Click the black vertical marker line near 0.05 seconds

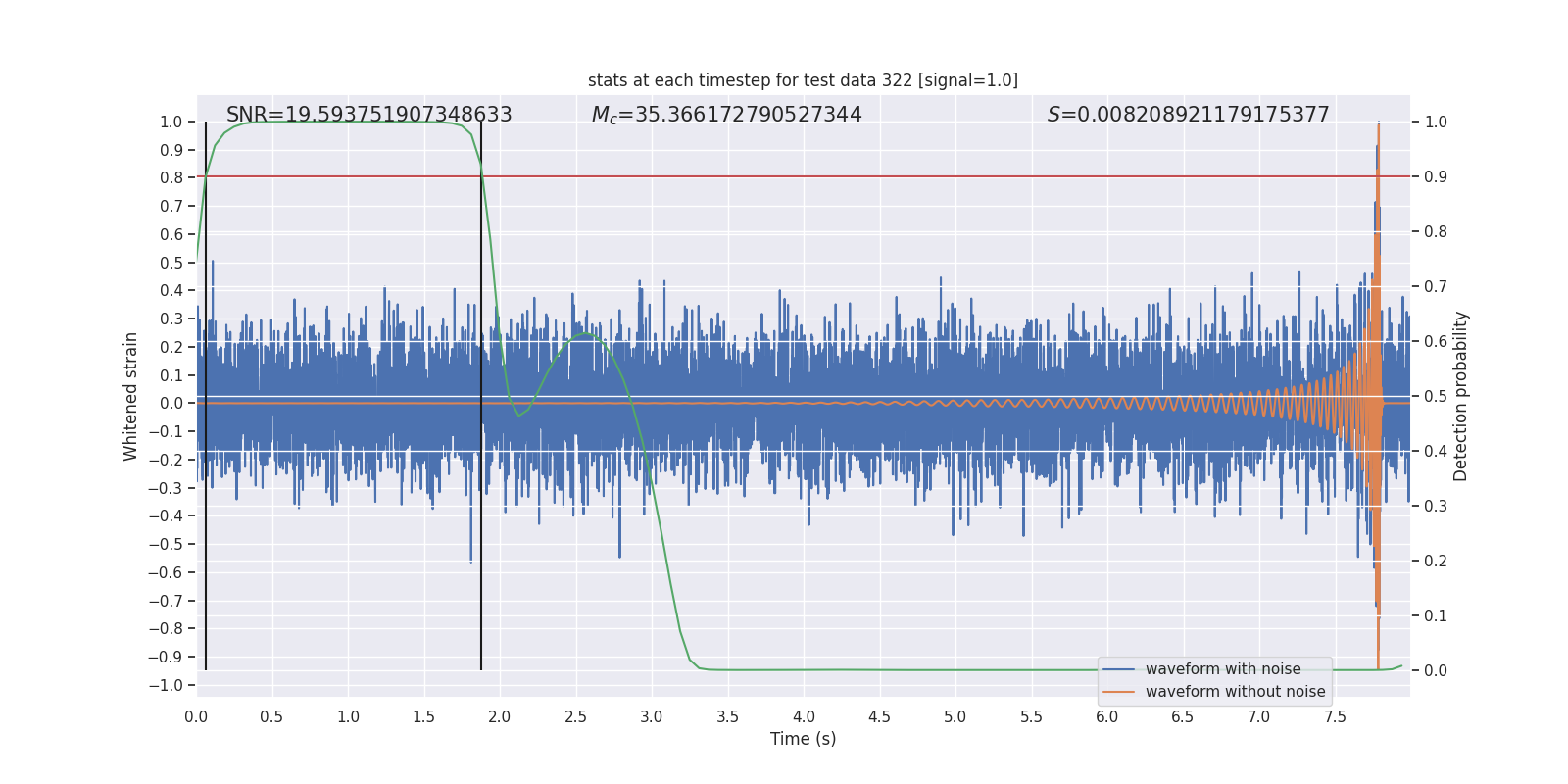pos(206,396)
